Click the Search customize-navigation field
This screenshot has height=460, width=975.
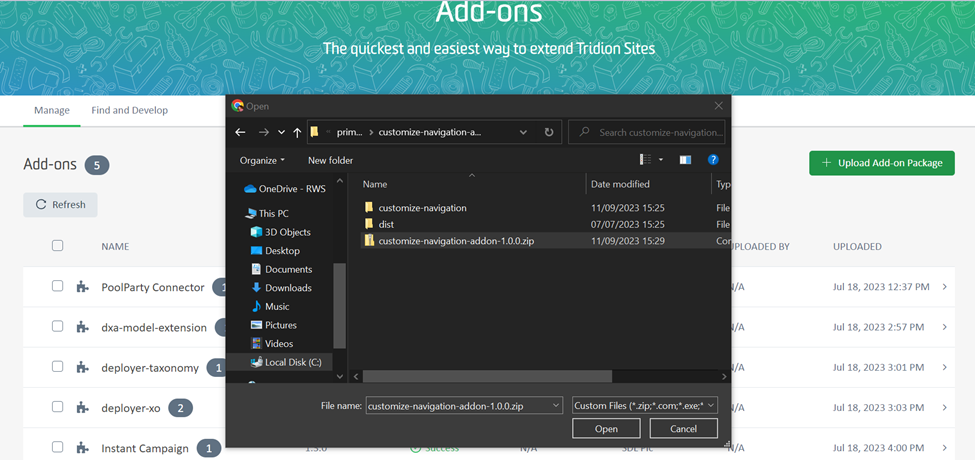pos(647,132)
